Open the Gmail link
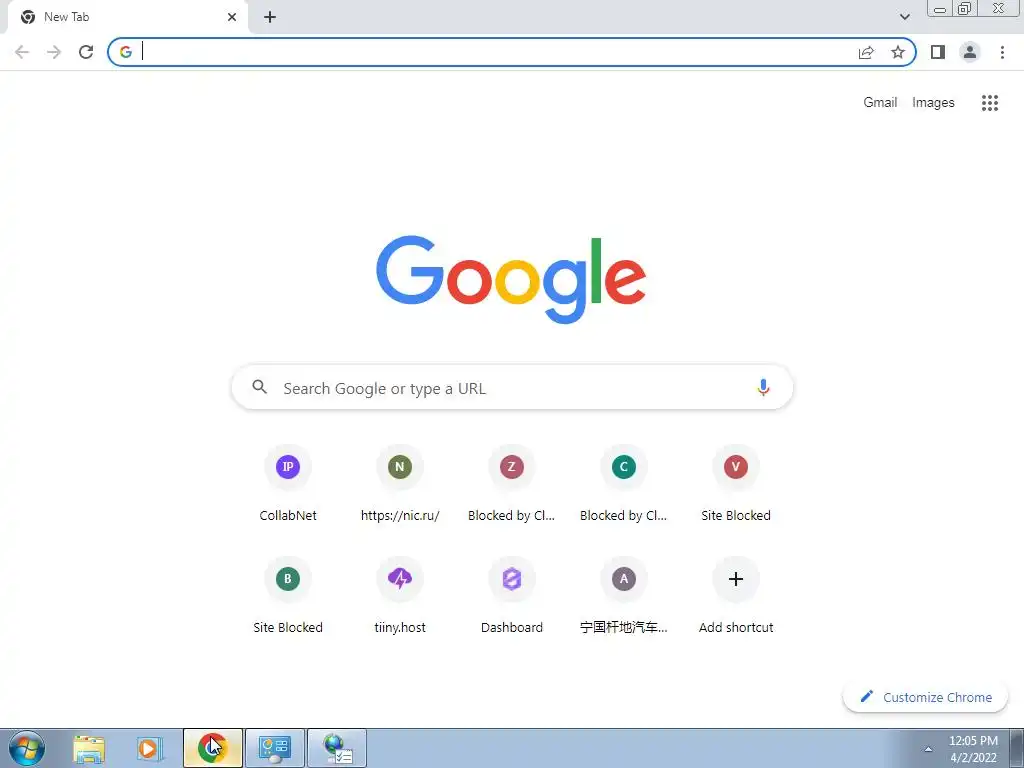This screenshot has height=768, width=1024. (880, 103)
